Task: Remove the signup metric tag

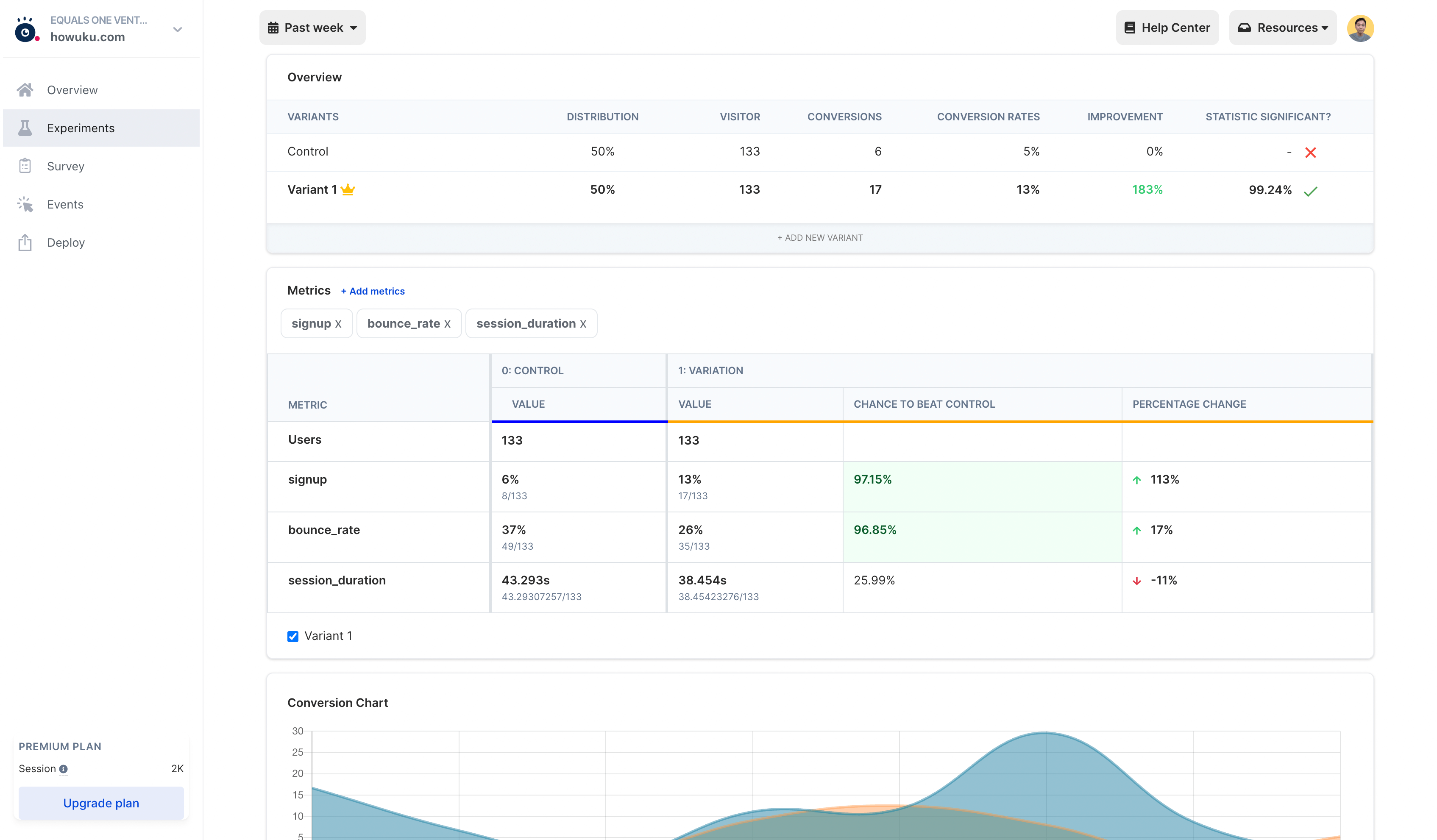Action: 338,324
